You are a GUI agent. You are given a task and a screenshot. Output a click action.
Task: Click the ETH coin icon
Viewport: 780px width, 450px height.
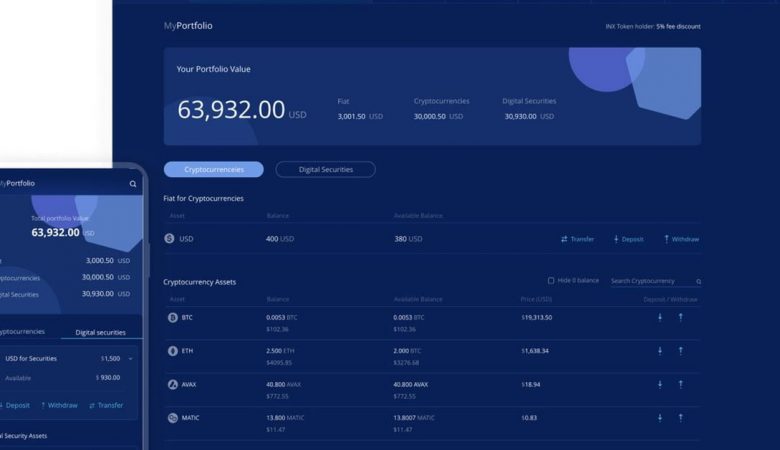click(173, 351)
